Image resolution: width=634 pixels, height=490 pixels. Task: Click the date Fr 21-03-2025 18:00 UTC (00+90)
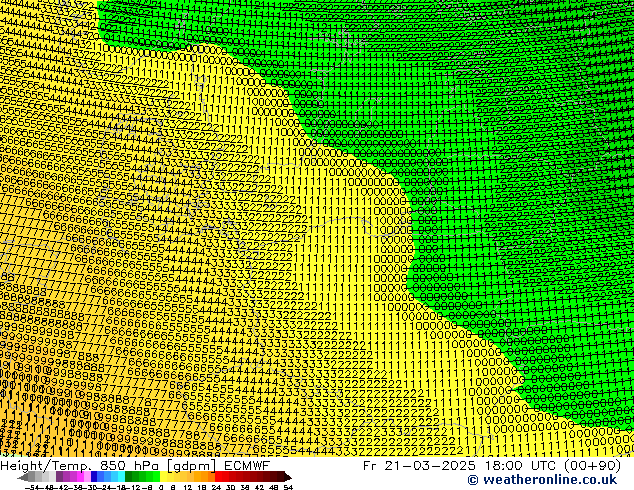coord(492,465)
